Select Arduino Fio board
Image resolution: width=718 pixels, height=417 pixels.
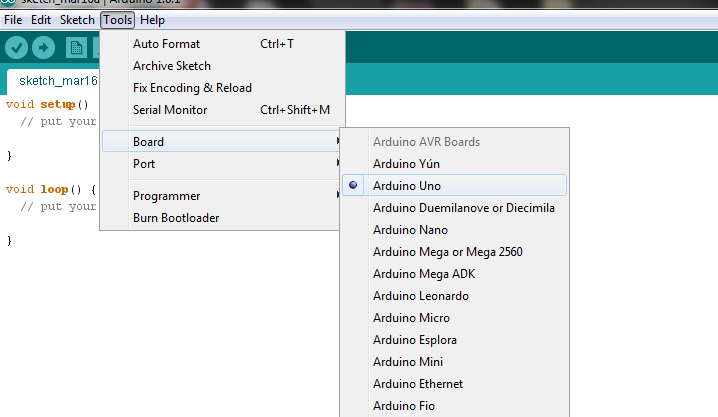(x=454, y=406)
